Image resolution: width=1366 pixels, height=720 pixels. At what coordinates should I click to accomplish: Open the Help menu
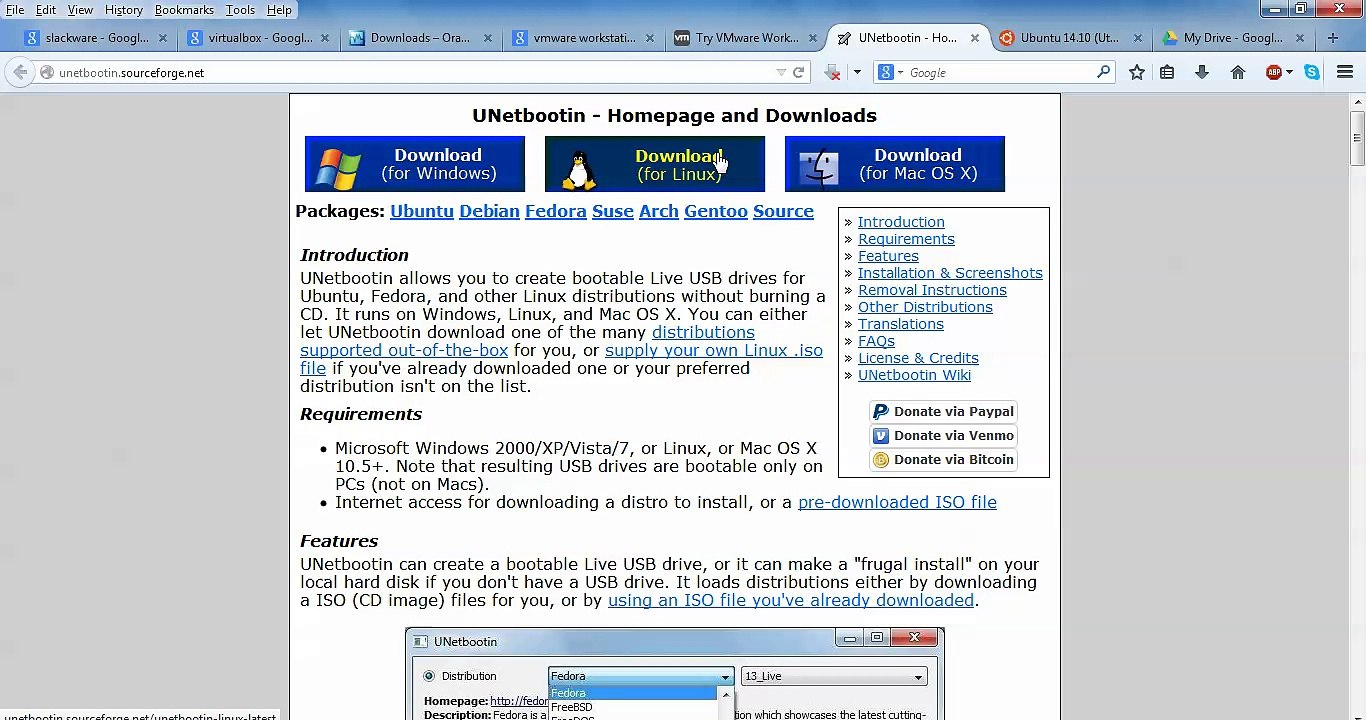[x=279, y=10]
